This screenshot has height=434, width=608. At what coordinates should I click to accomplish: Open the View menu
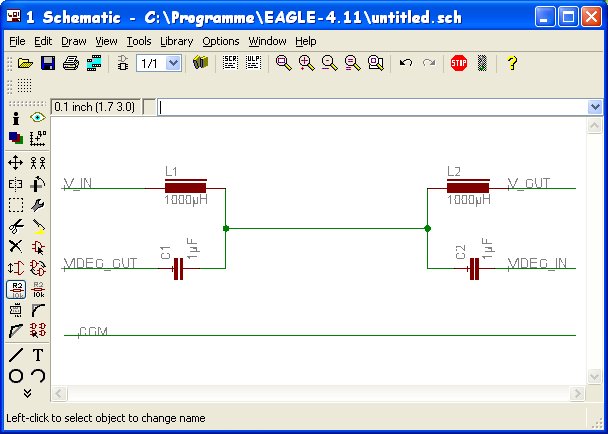(106, 41)
